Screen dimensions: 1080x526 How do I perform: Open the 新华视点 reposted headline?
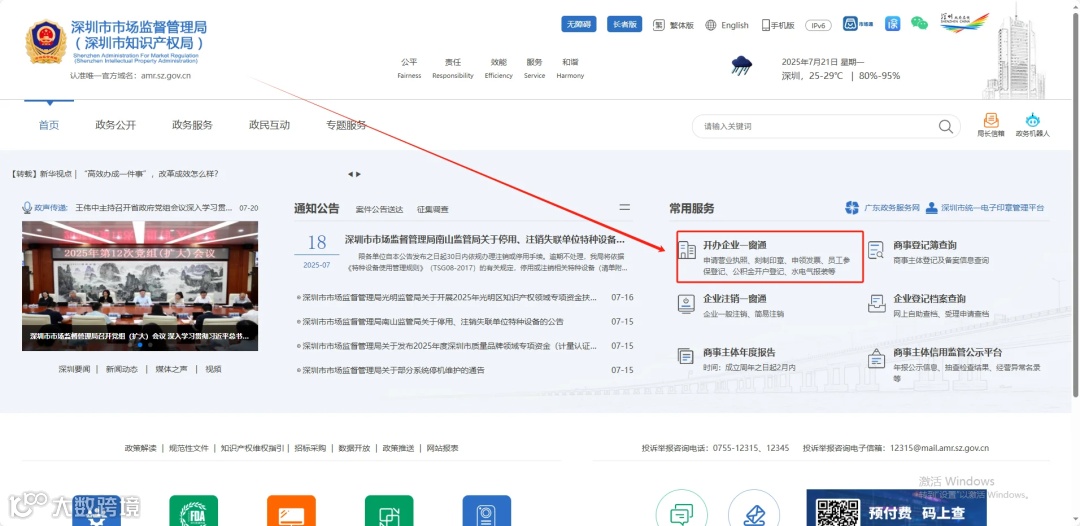click(115, 174)
